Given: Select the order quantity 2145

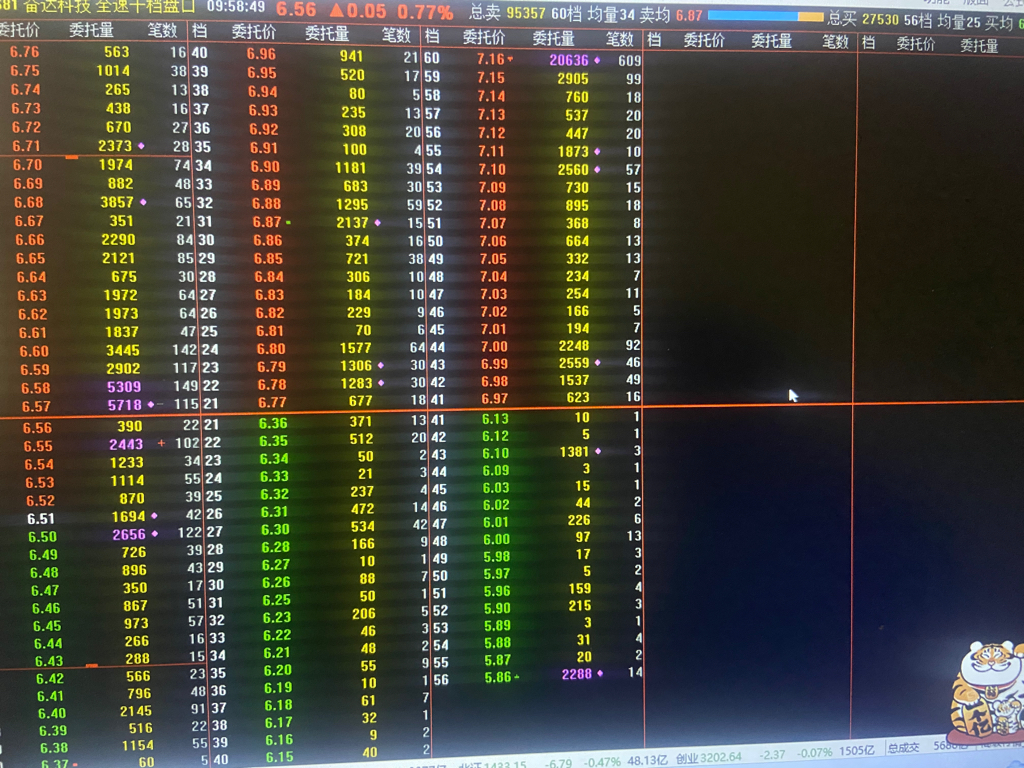Looking at the screenshot, I should 136,711.
